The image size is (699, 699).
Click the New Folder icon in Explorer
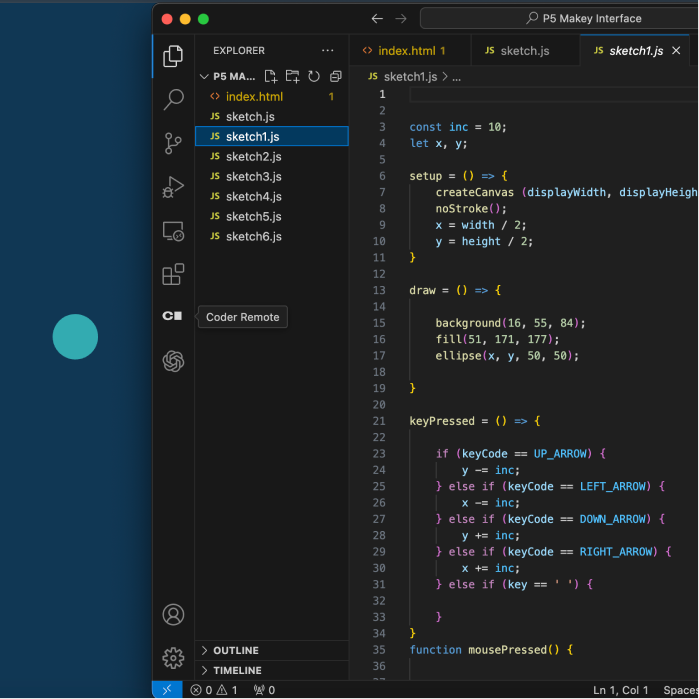tap(292, 77)
